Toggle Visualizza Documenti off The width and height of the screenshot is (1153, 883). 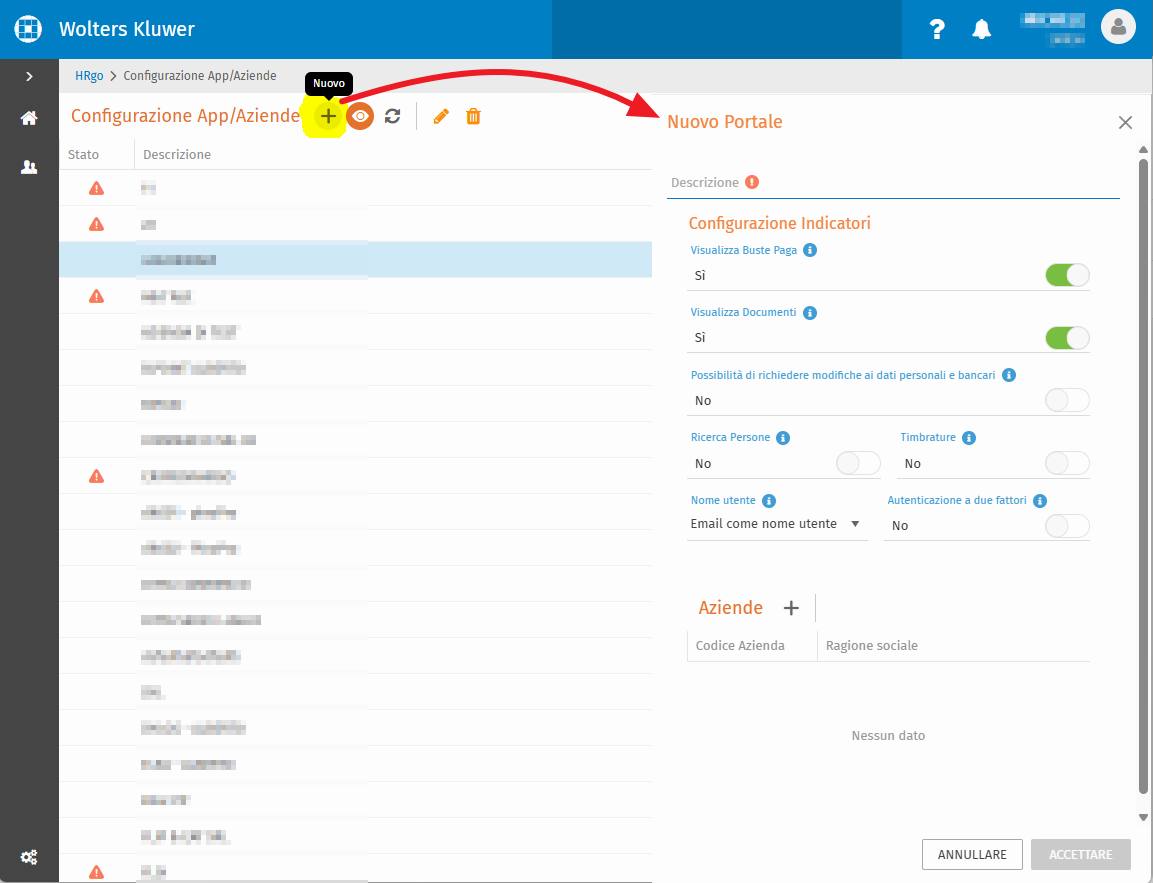pos(1067,337)
